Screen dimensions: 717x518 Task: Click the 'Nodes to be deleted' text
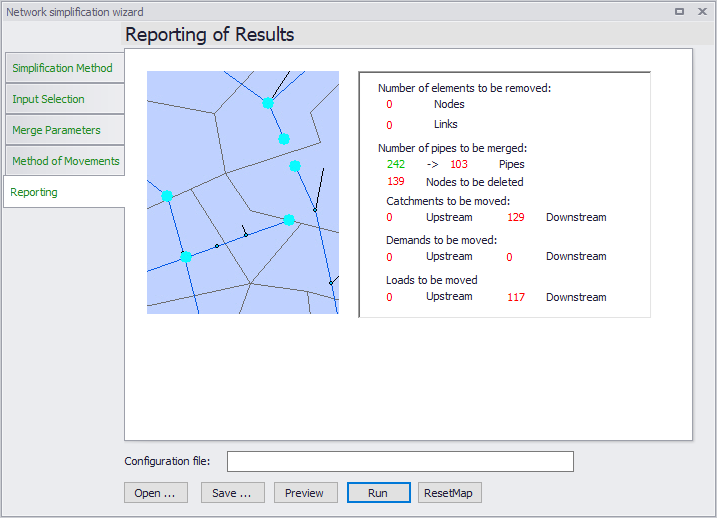pos(475,182)
